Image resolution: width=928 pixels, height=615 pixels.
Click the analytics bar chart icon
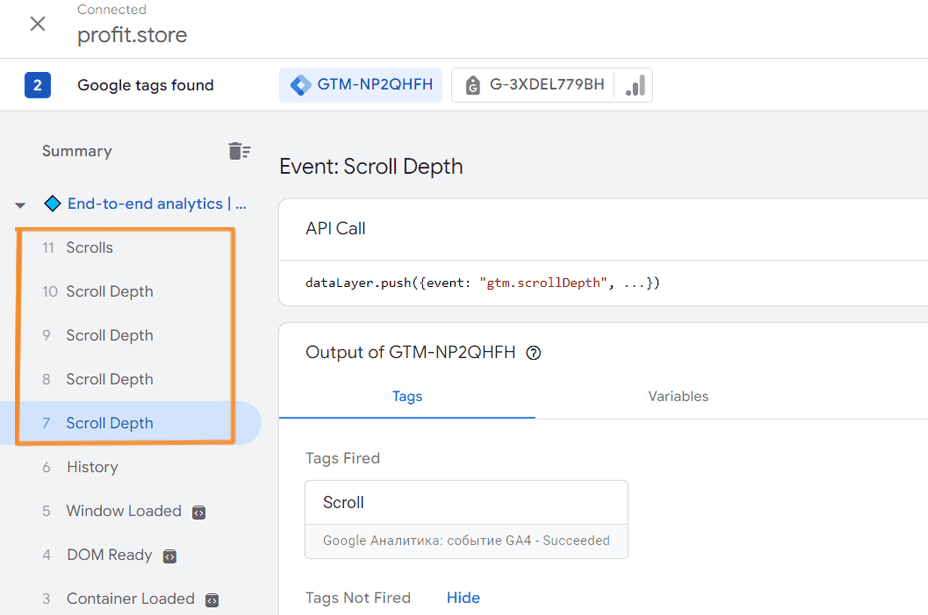[636, 85]
